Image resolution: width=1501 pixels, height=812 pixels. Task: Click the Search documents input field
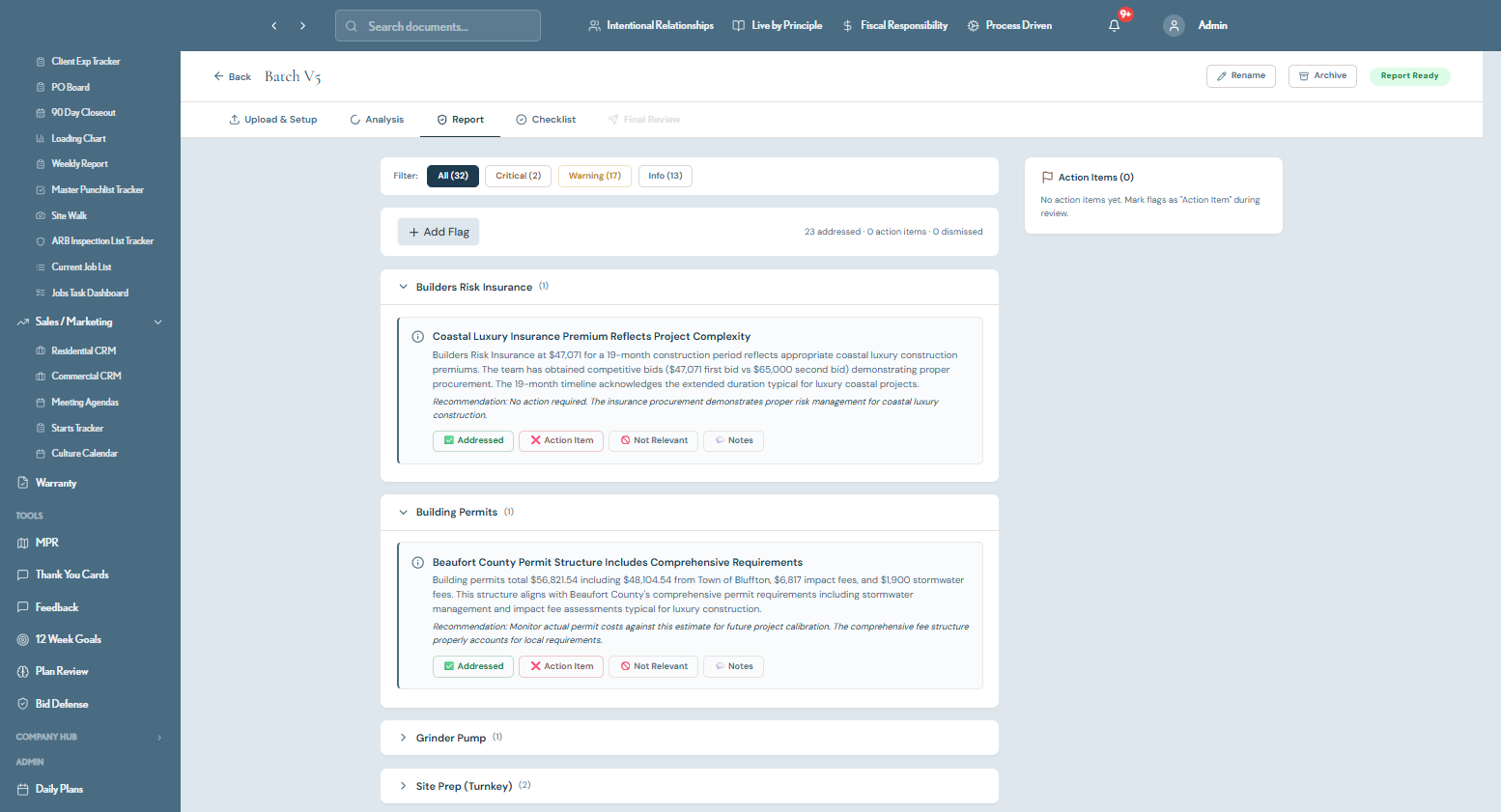(x=438, y=26)
